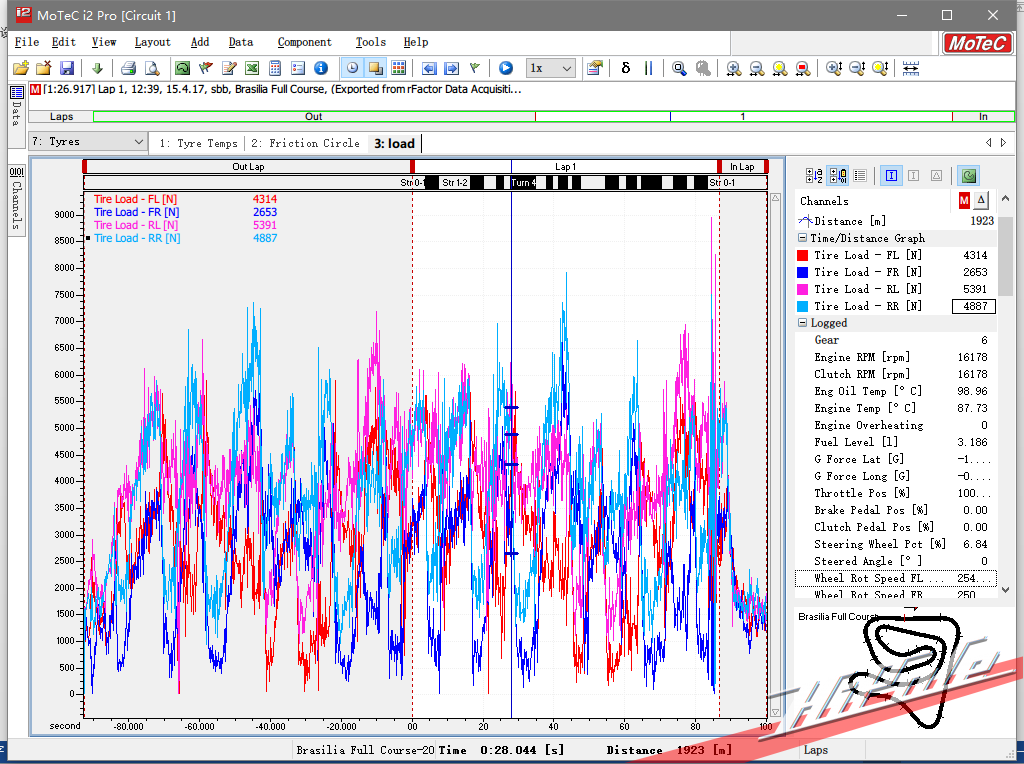Click the Out lap bar segment
This screenshot has height=764, width=1024.
click(x=313, y=116)
